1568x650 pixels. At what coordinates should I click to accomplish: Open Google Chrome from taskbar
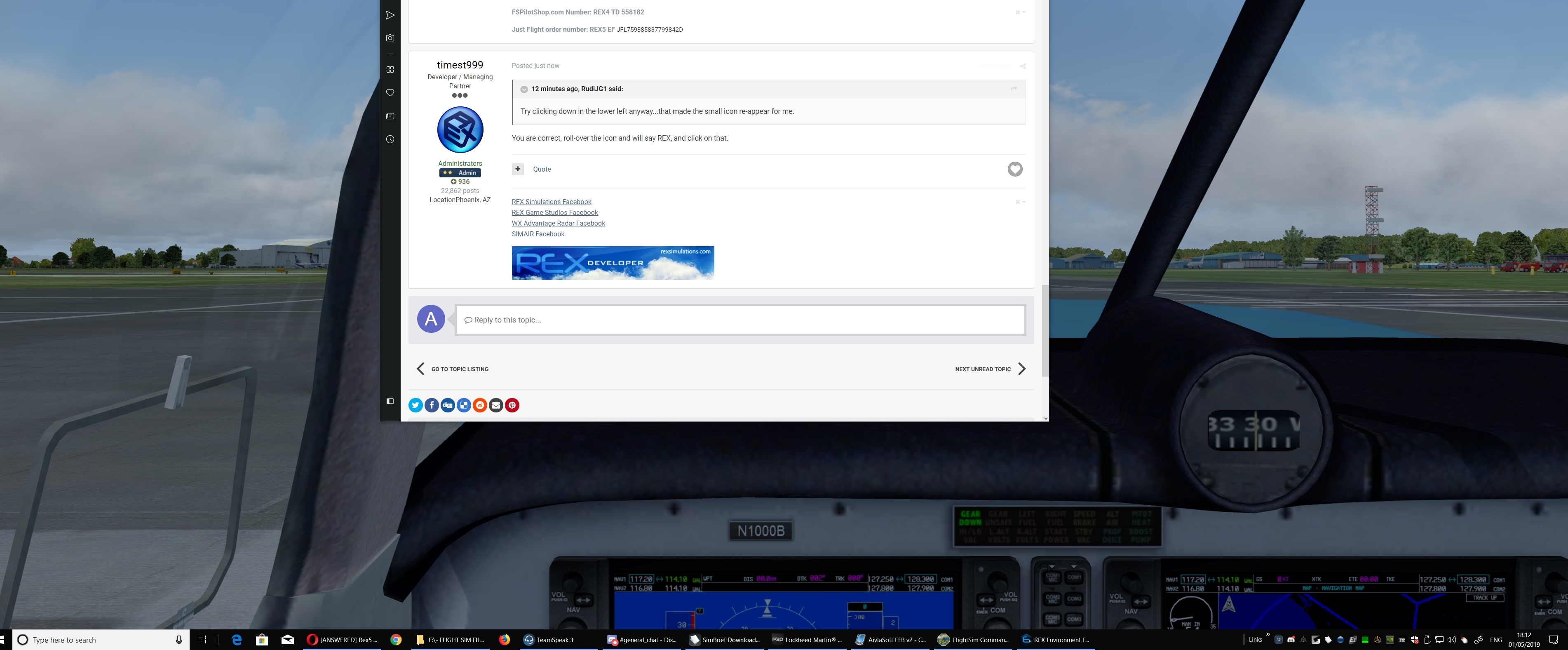point(396,640)
